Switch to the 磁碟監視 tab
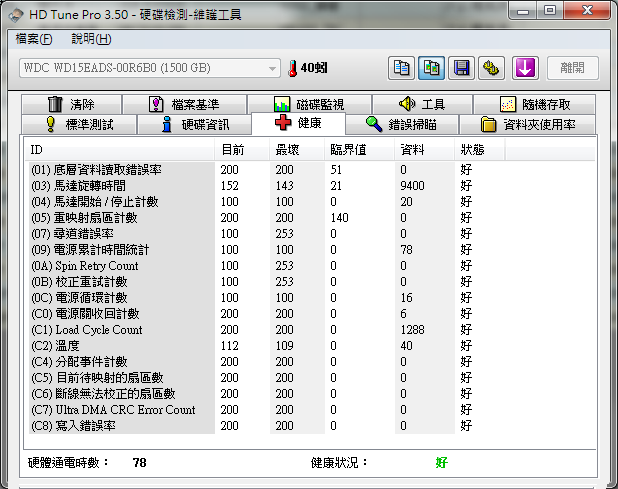The width and height of the screenshot is (618, 489). (x=309, y=104)
